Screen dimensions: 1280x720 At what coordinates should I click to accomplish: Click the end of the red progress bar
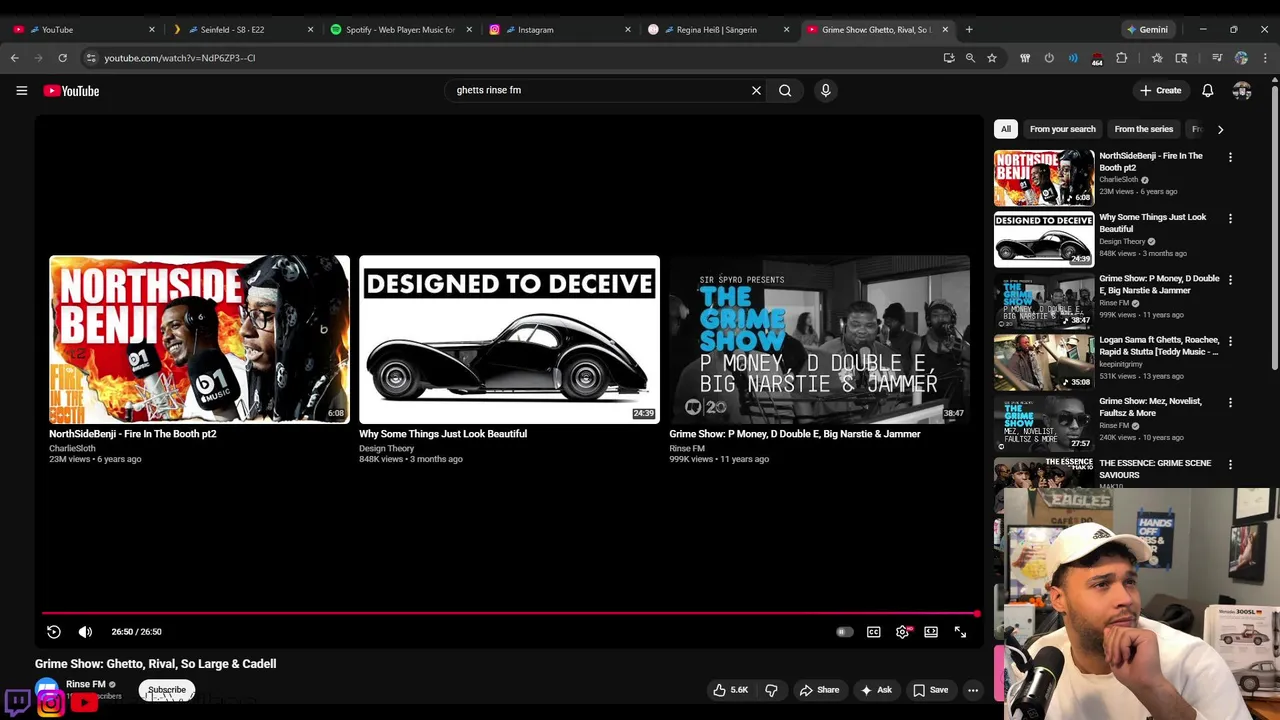point(977,613)
